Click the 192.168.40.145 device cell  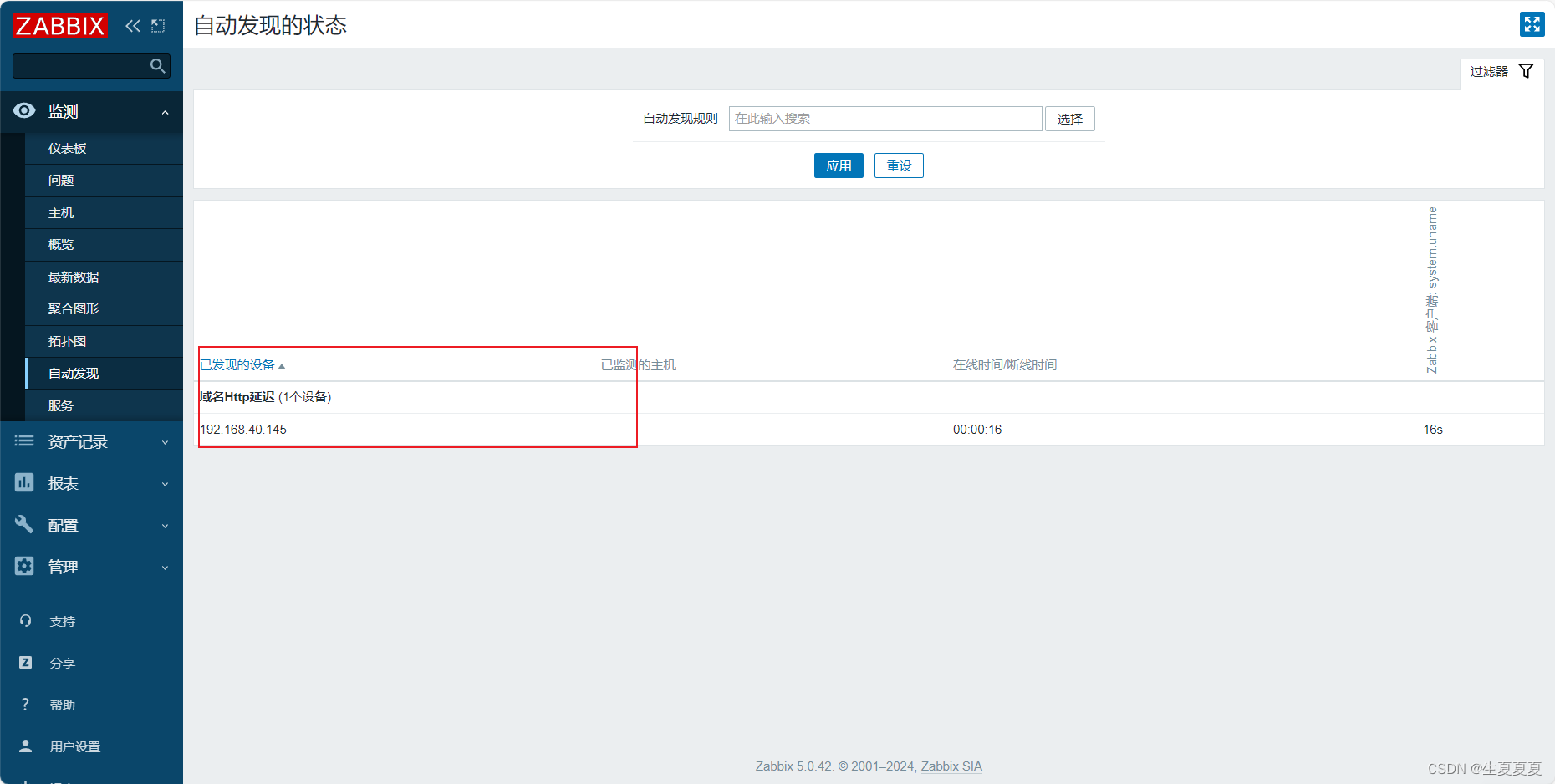click(x=243, y=430)
